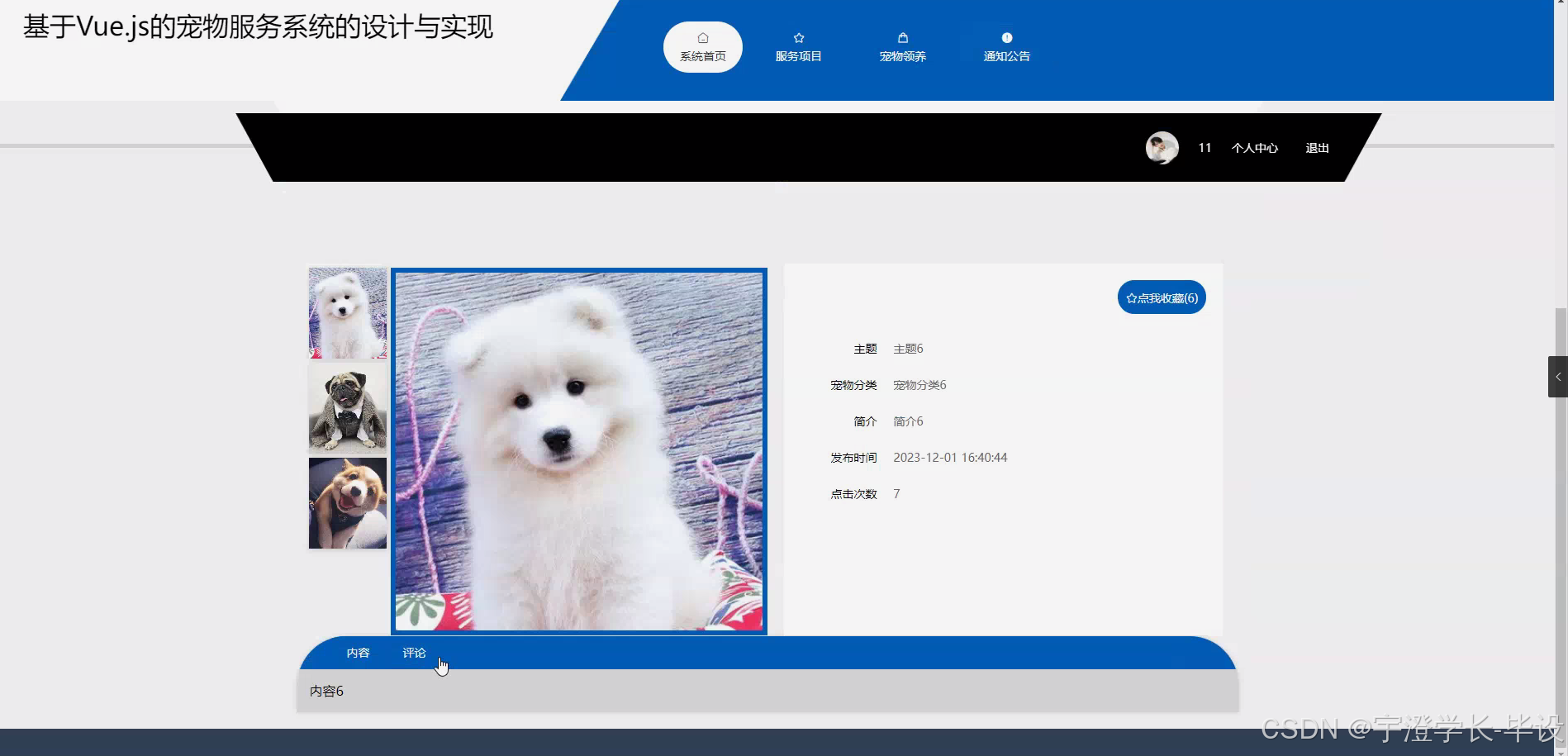Select the home icon above 系统首页
1568x756 pixels.
(x=702, y=36)
